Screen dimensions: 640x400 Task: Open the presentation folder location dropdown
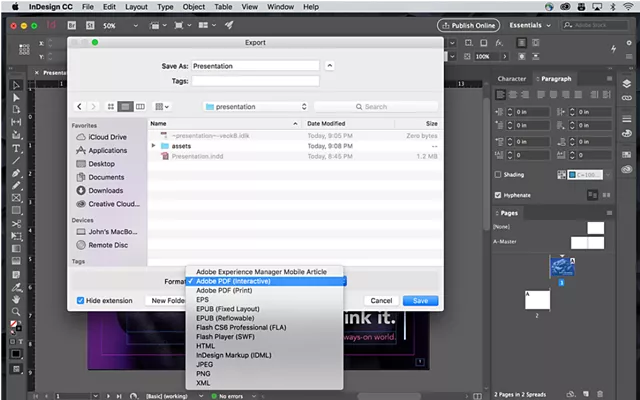click(255, 106)
